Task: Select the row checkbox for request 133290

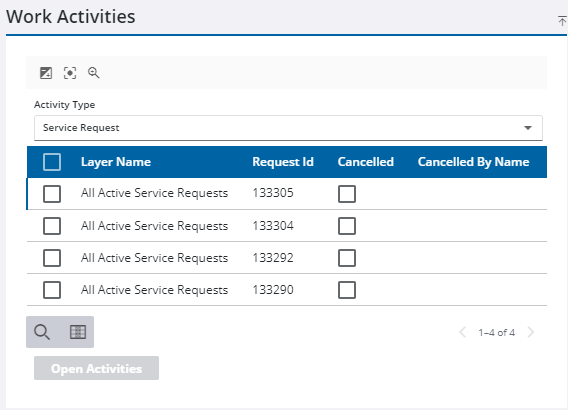Action: tap(52, 290)
